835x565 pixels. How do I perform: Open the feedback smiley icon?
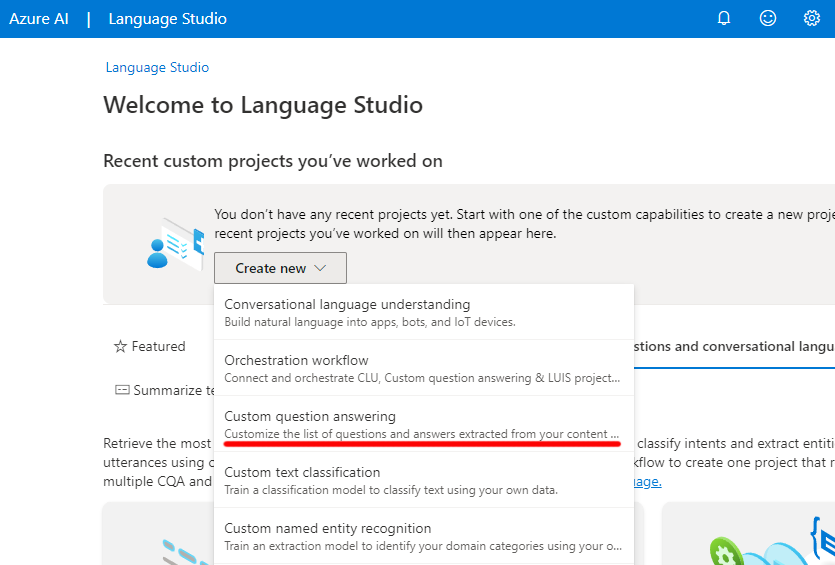767,19
